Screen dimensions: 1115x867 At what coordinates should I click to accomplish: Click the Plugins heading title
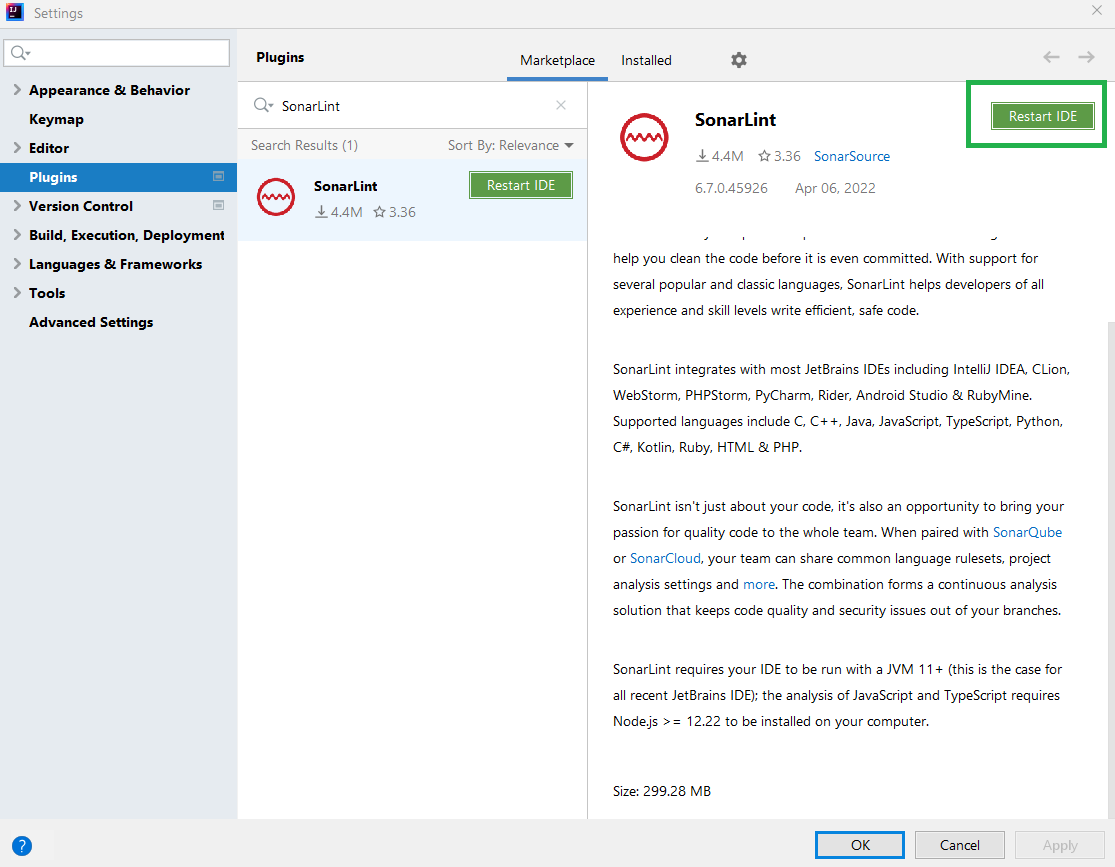pyautogui.click(x=280, y=57)
